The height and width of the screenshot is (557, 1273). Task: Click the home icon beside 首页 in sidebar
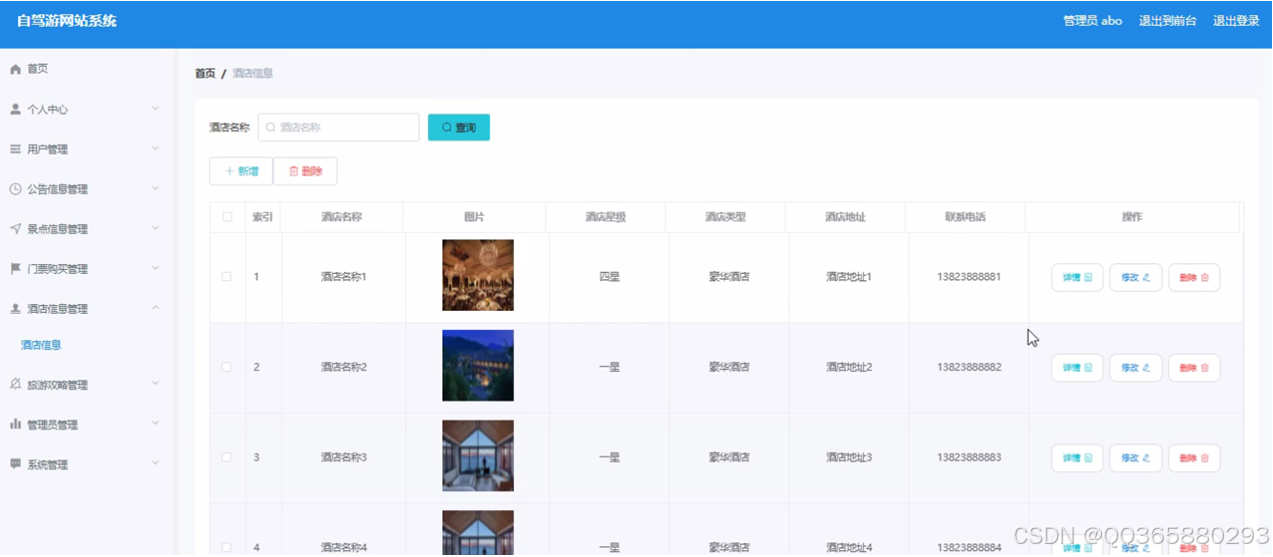pyautogui.click(x=15, y=69)
